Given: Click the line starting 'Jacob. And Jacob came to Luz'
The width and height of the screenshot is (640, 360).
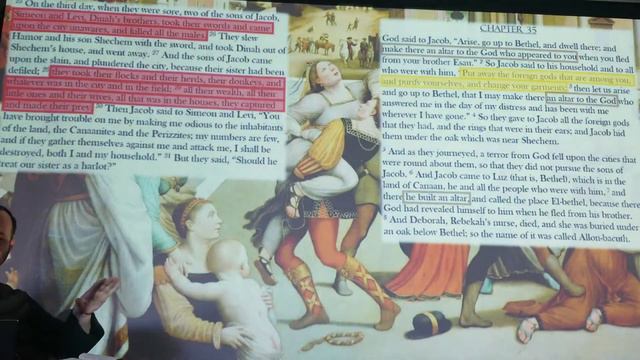Looking at the screenshot, I should pyautogui.click(x=504, y=177).
